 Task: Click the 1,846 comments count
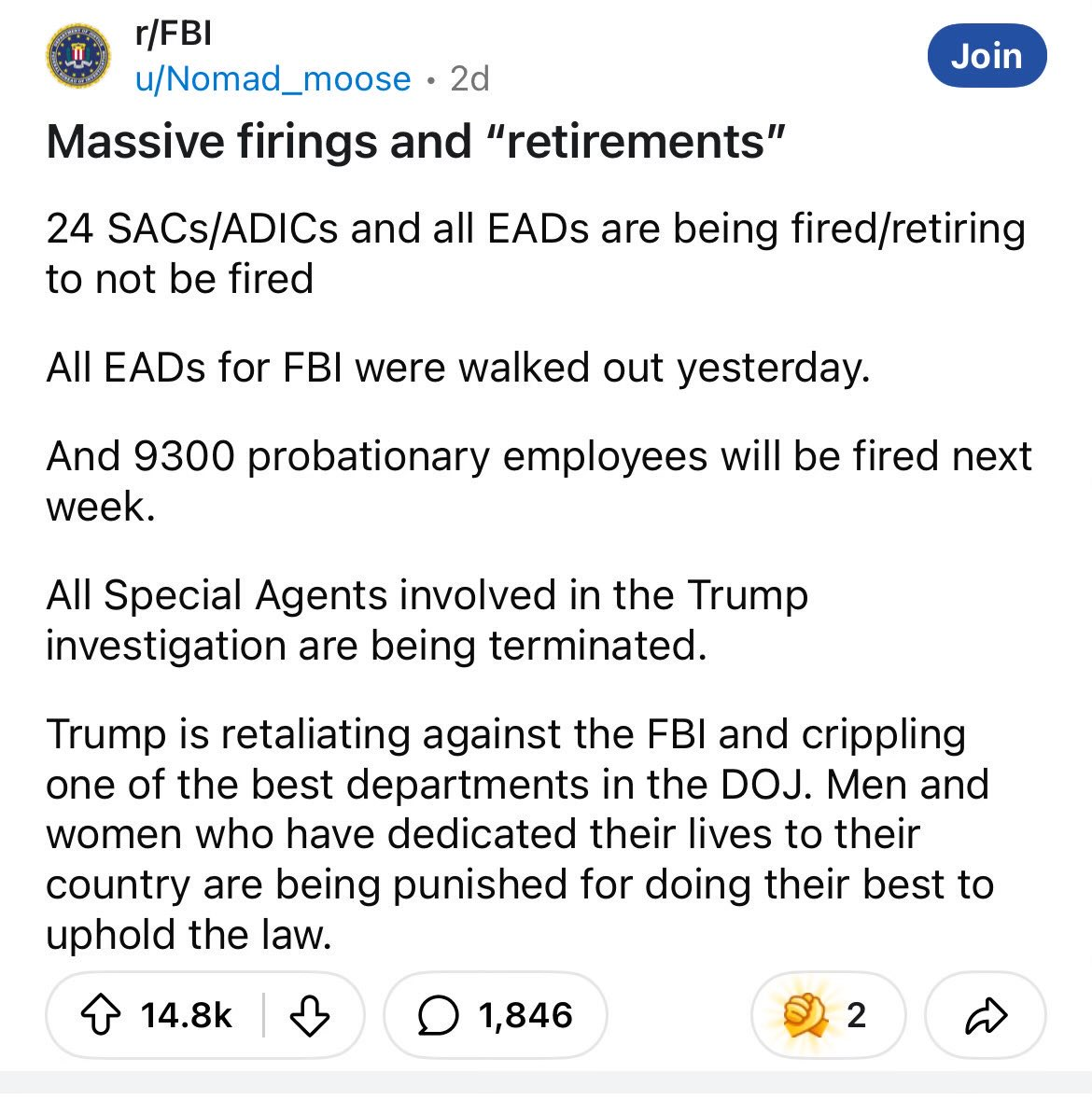coord(525,1015)
